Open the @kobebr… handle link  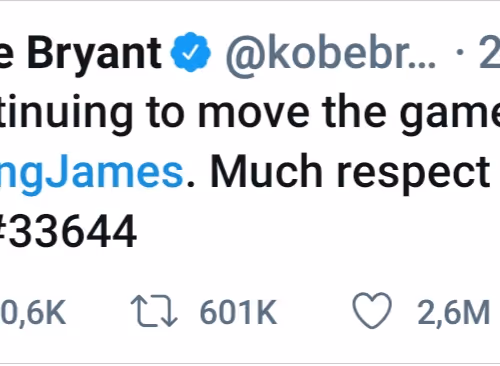[x=330, y=53]
